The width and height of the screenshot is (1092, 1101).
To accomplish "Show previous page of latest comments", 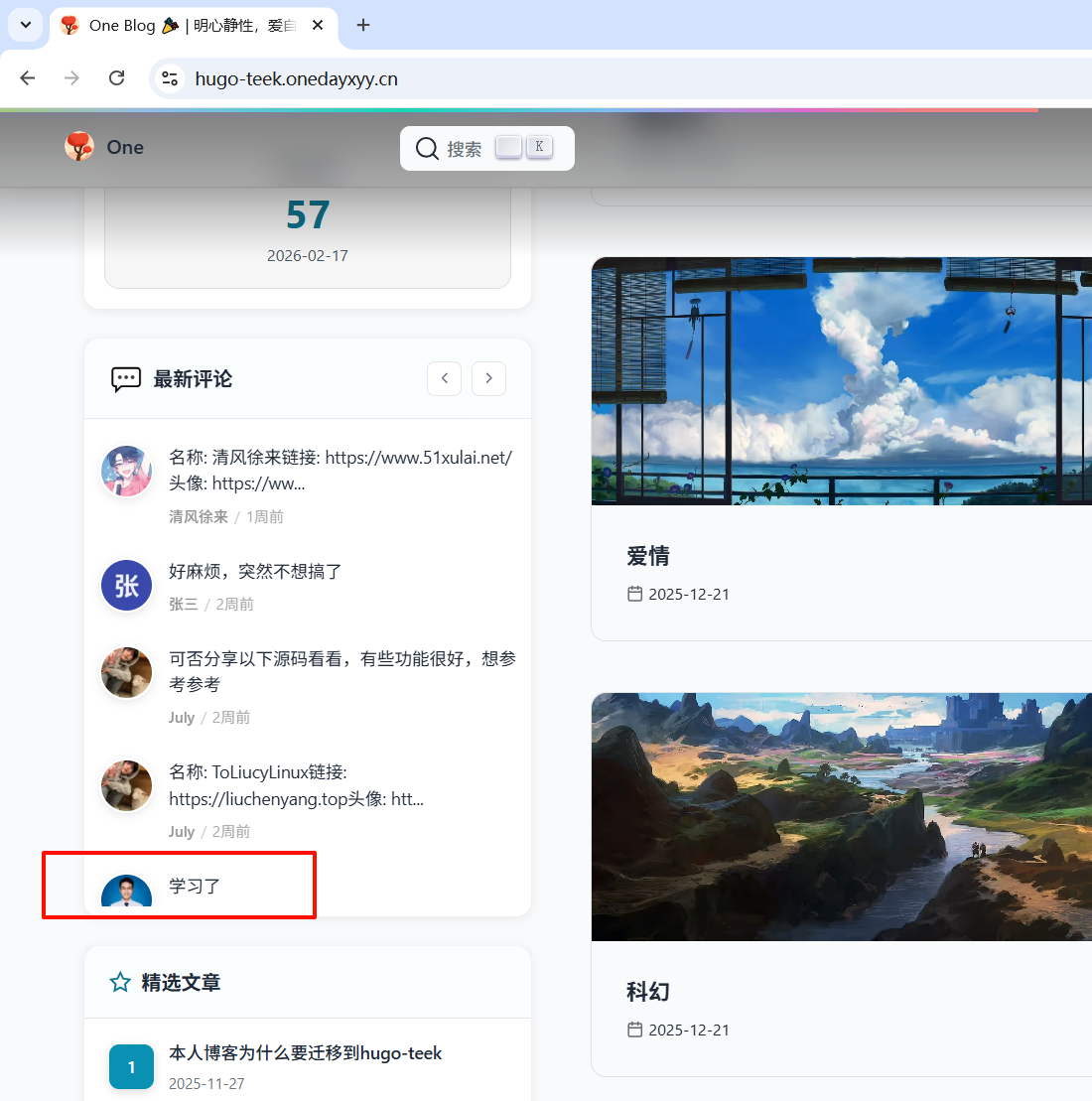I will 444,378.
